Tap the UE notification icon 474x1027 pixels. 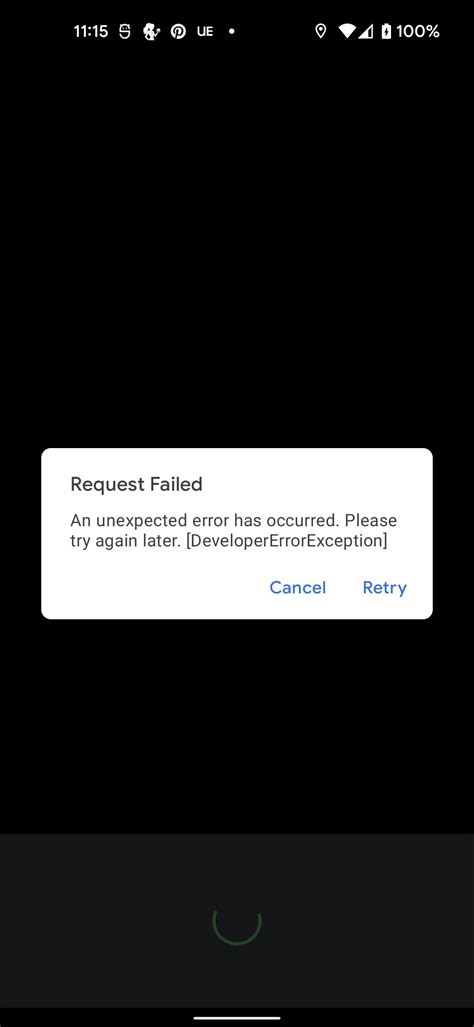[x=205, y=31]
